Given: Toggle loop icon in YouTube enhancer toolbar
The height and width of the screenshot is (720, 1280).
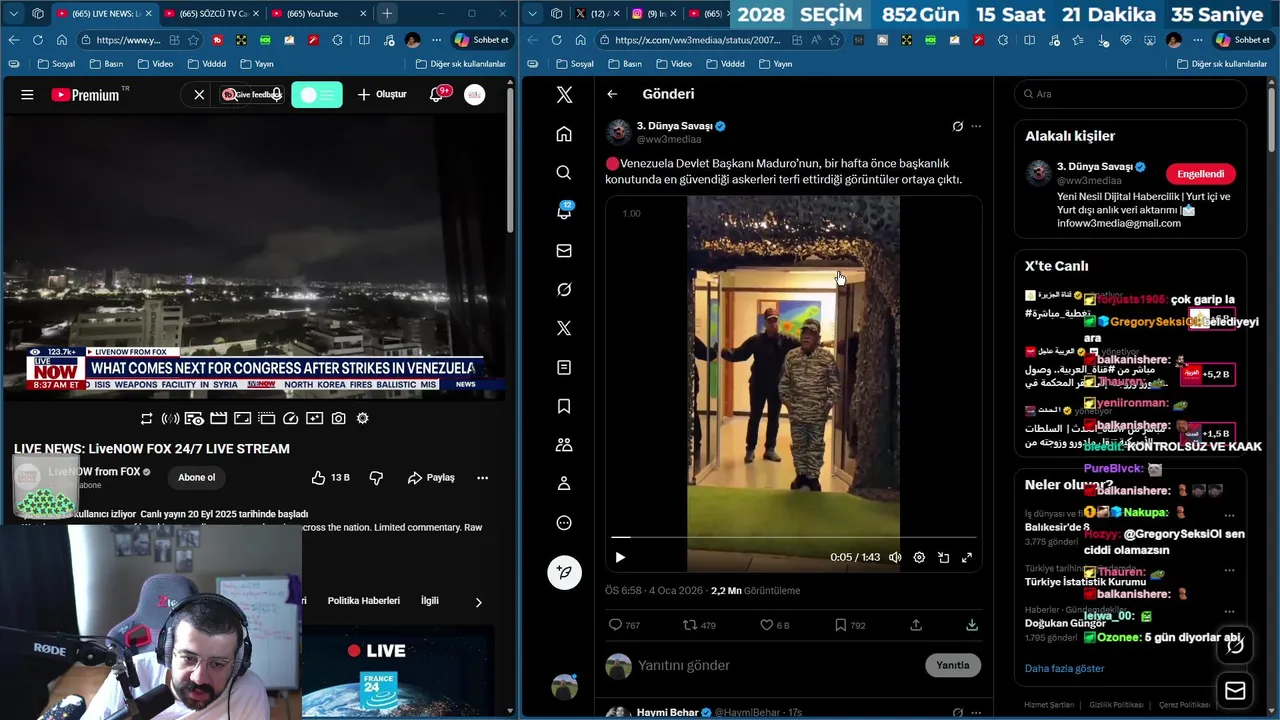Looking at the screenshot, I should (146, 418).
